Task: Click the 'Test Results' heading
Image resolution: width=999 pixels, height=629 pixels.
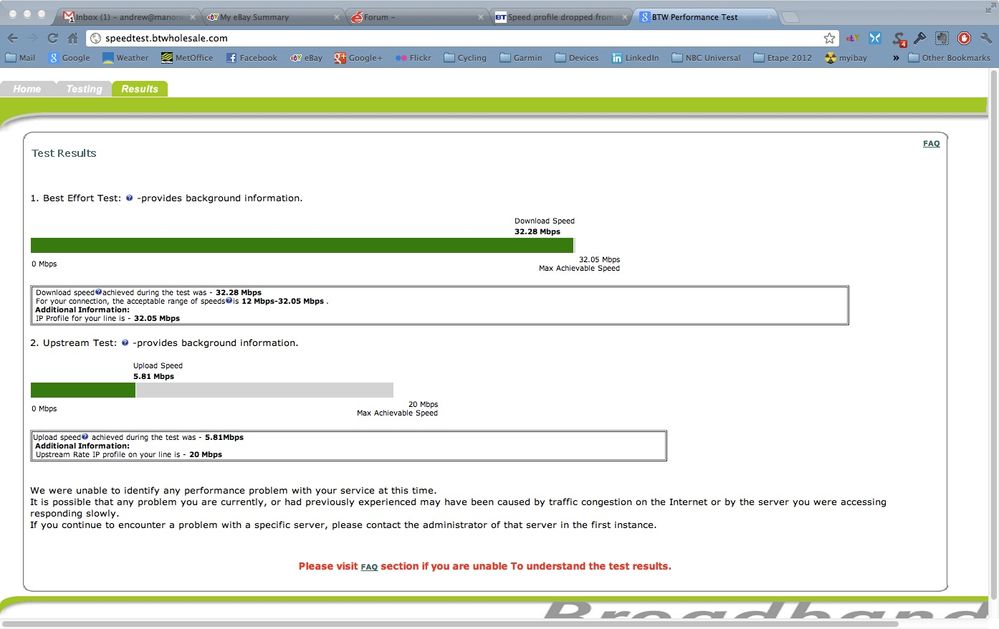Action: (x=64, y=153)
